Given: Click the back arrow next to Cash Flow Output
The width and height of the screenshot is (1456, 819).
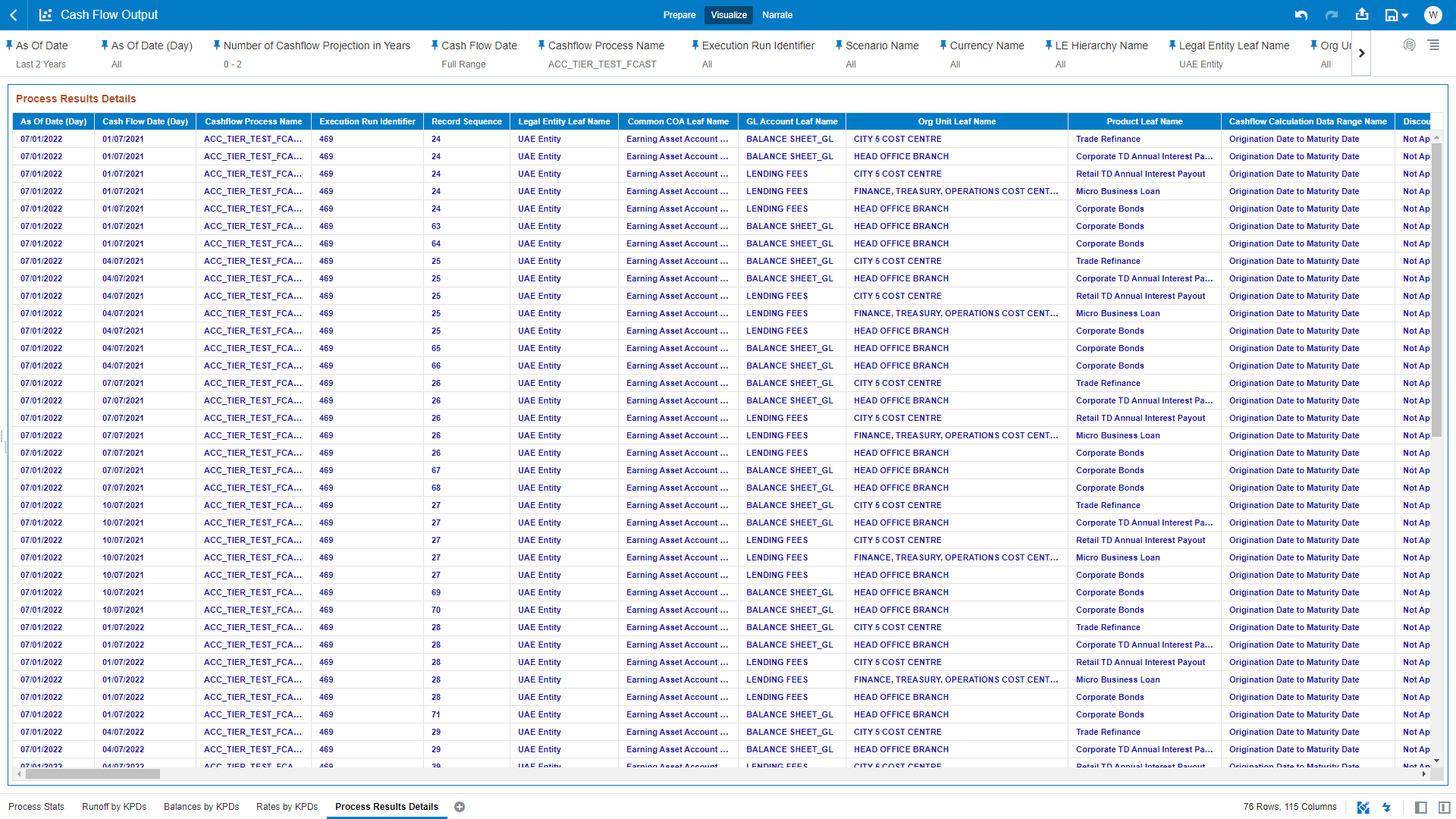Looking at the screenshot, I should tap(14, 15).
